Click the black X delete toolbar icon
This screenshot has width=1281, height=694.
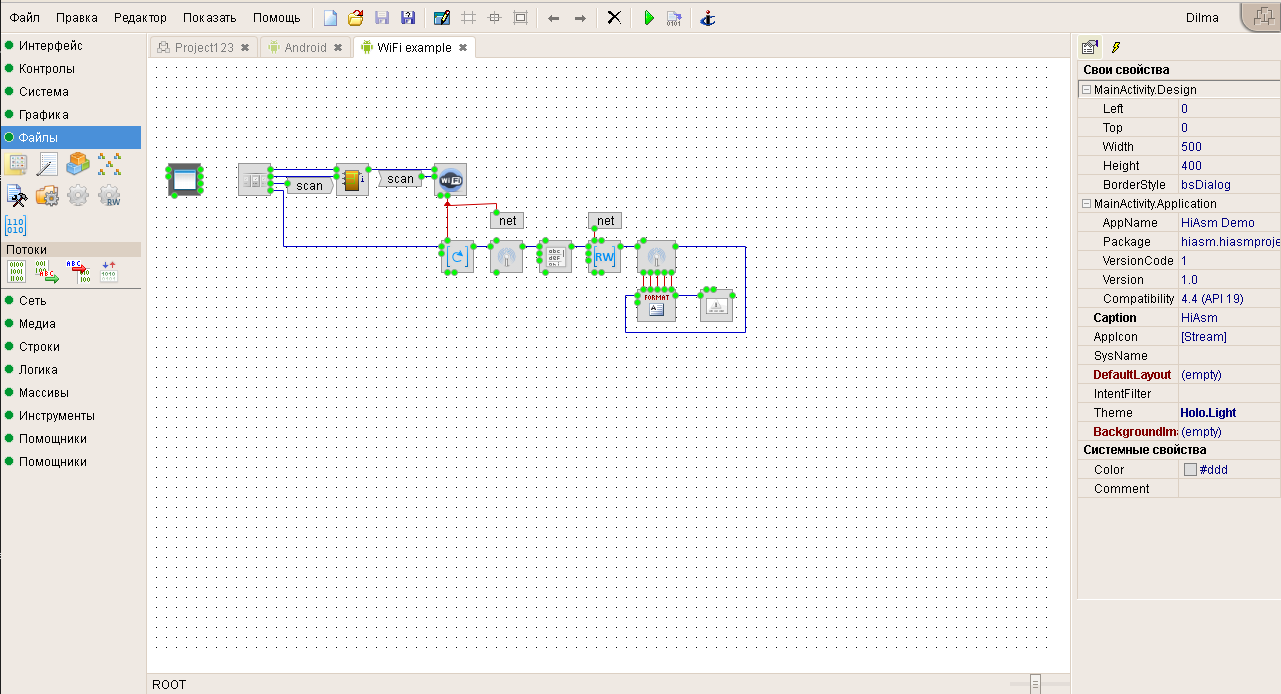614,18
